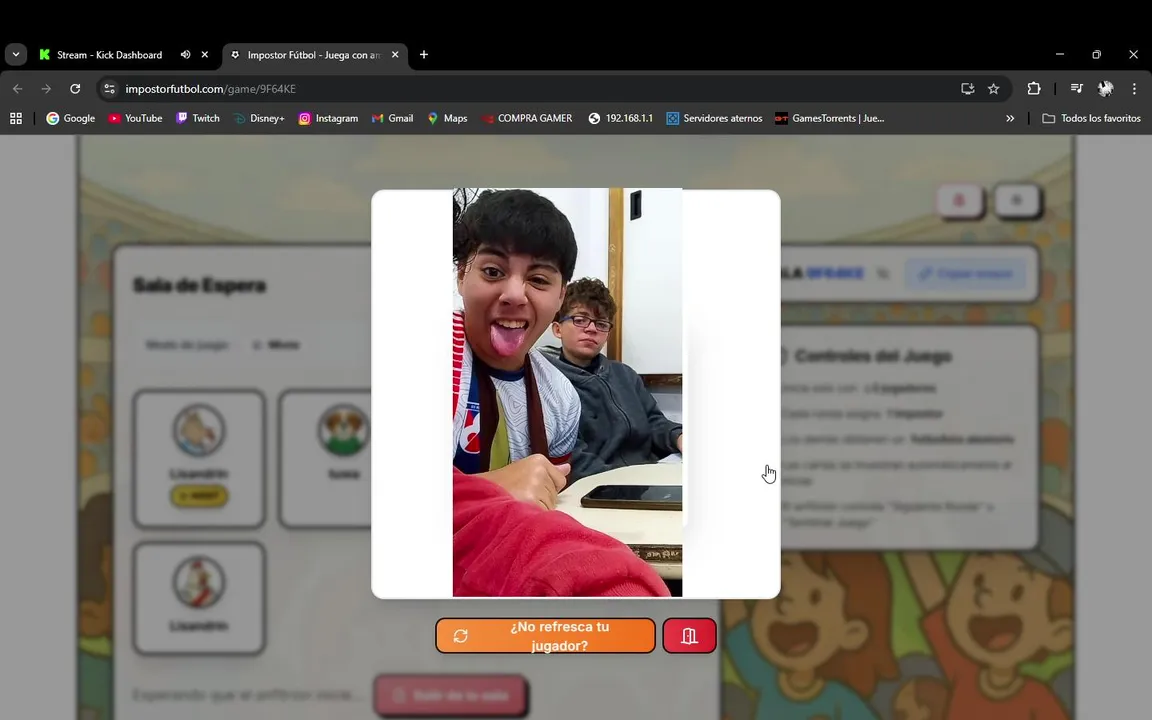Reload the impostorfutbol page
This screenshot has width=1152, height=720.
(75, 89)
